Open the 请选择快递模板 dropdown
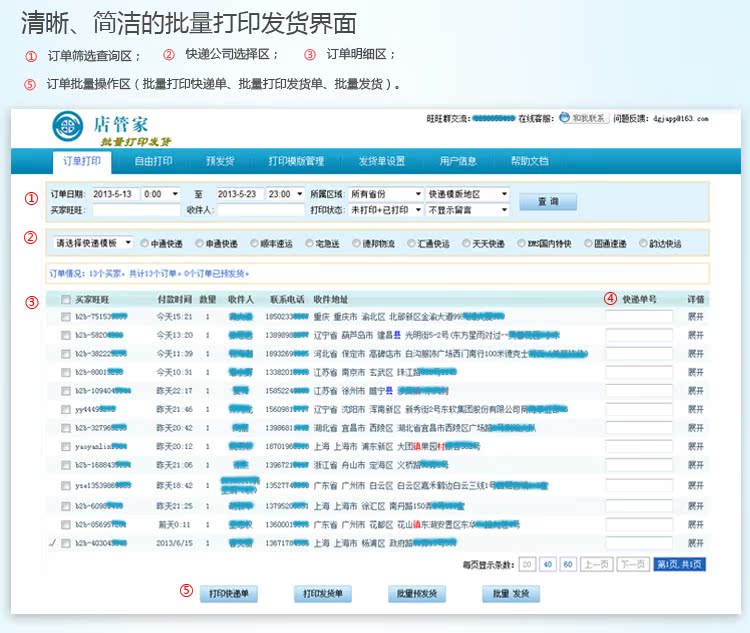Screen dimensions: 750x633 click(x=93, y=243)
